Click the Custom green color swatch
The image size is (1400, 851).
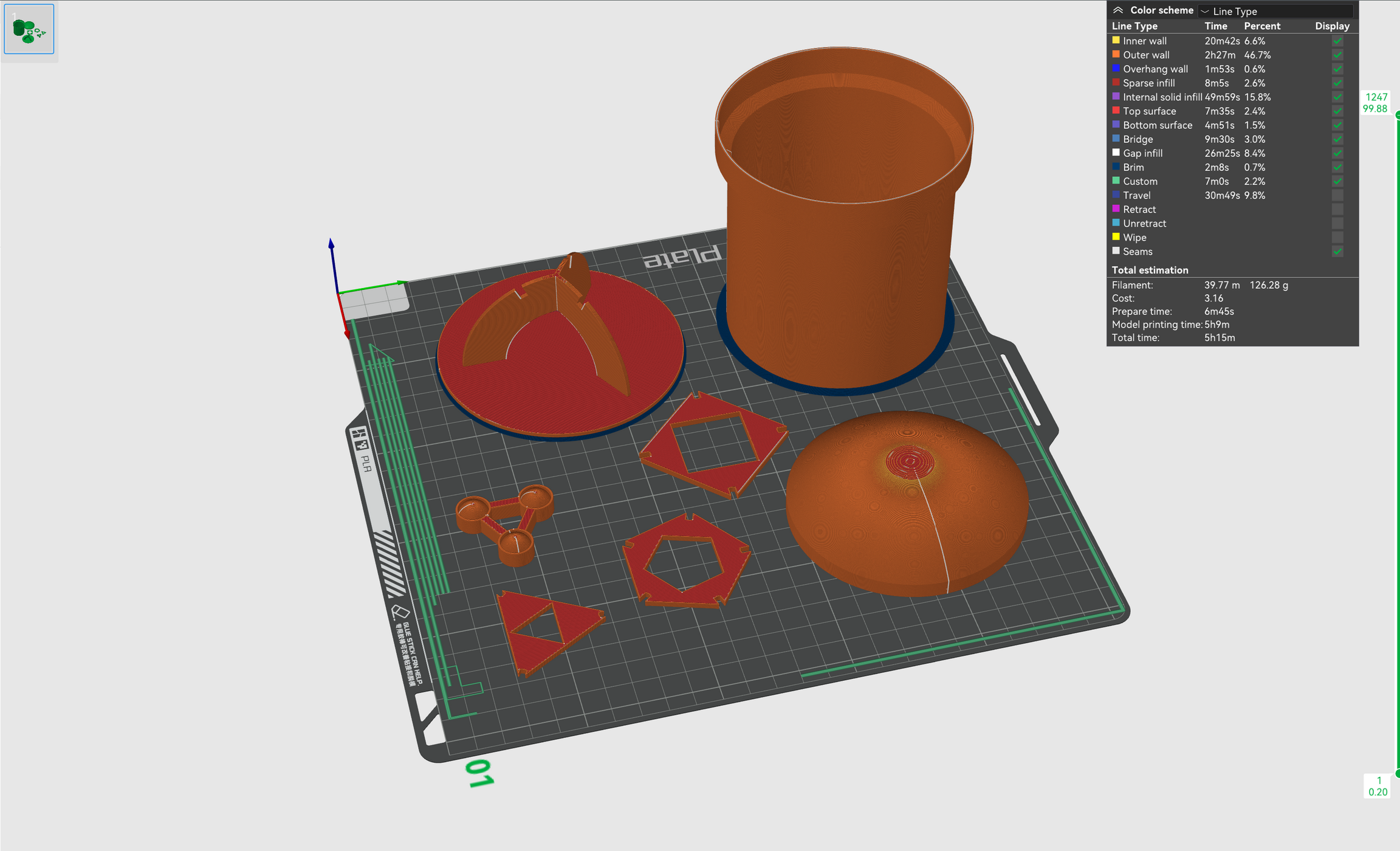(1116, 181)
